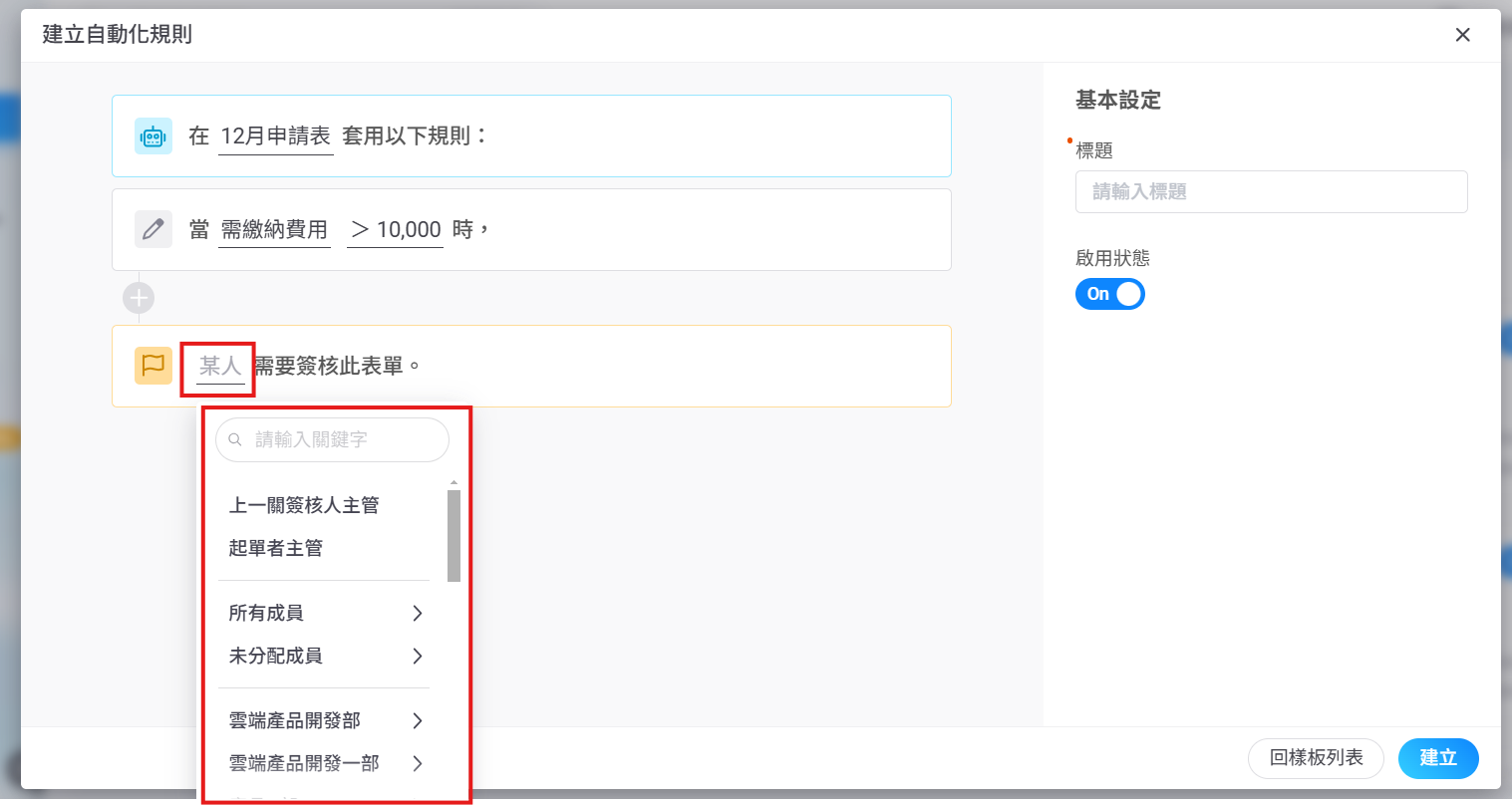This screenshot has width=1512, height=805.
Task: Click the 請輸入標題 title input field
Action: tap(1271, 191)
